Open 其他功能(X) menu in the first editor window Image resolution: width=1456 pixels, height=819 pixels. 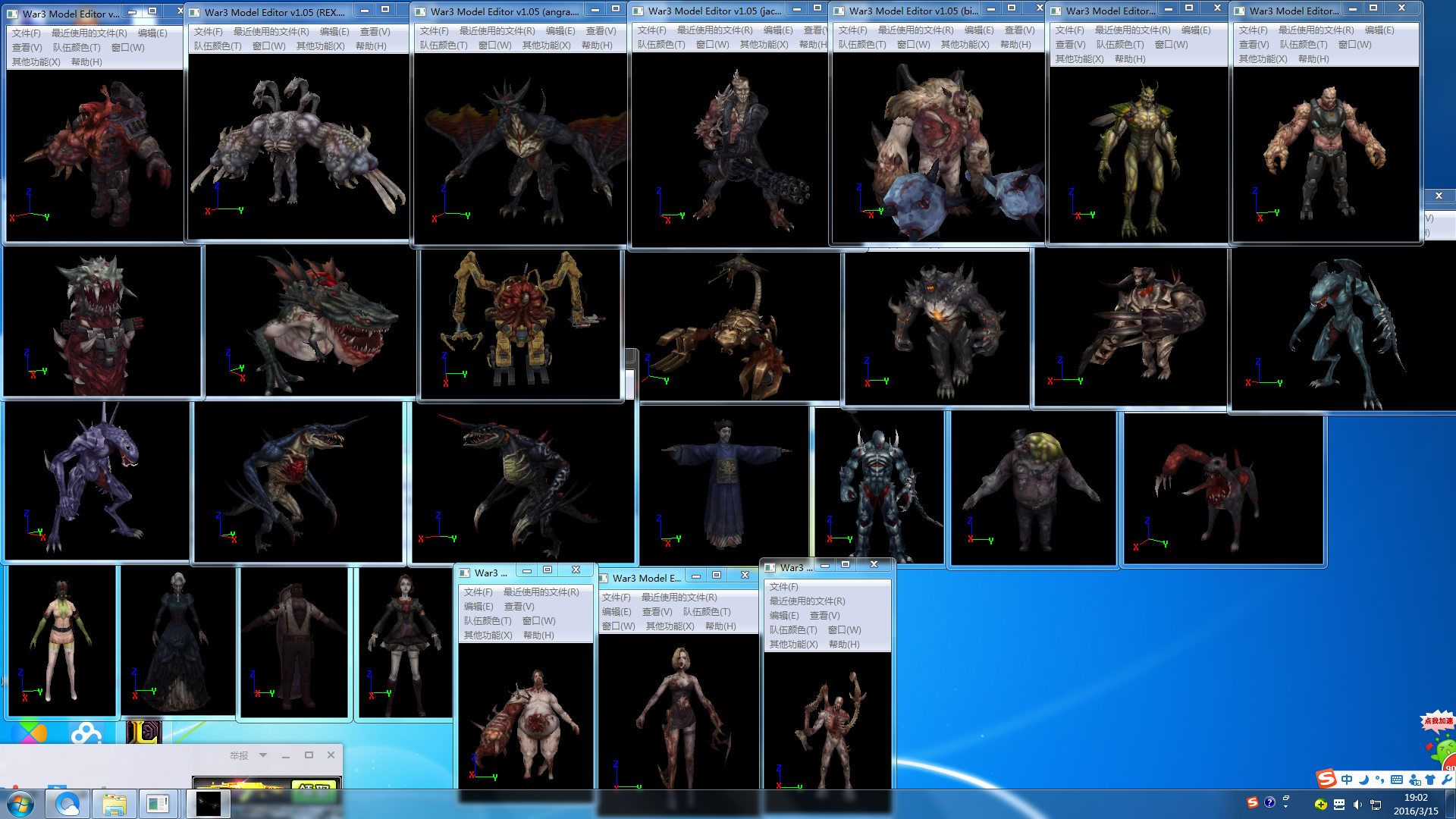36,62
